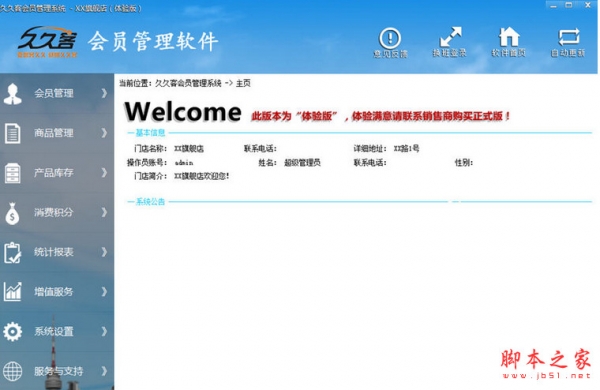Close the application window
The image size is (600, 390).
coord(588,5)
